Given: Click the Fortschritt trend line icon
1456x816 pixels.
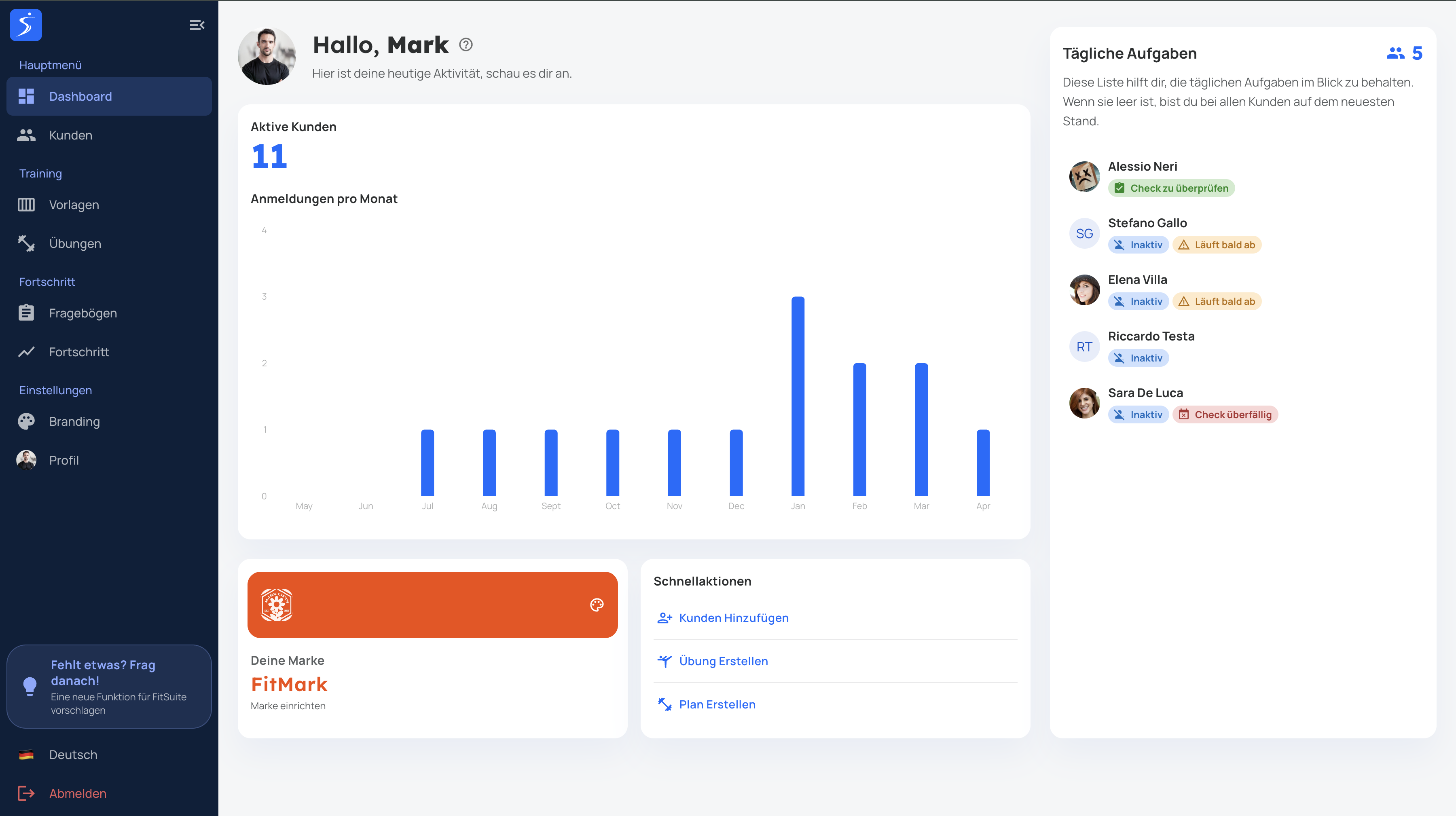Looking at the screenshot, I should click(x=26, y=352).
